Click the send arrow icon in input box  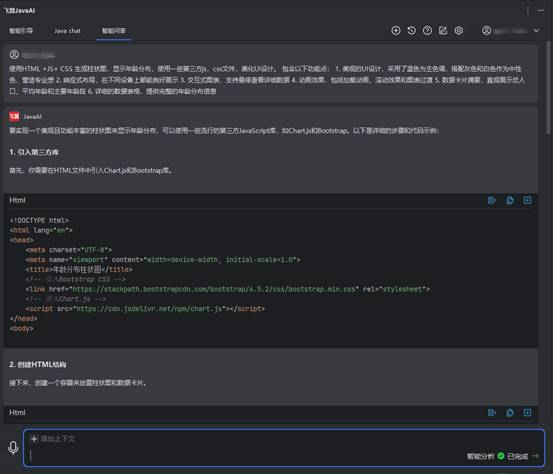(535, 456)
